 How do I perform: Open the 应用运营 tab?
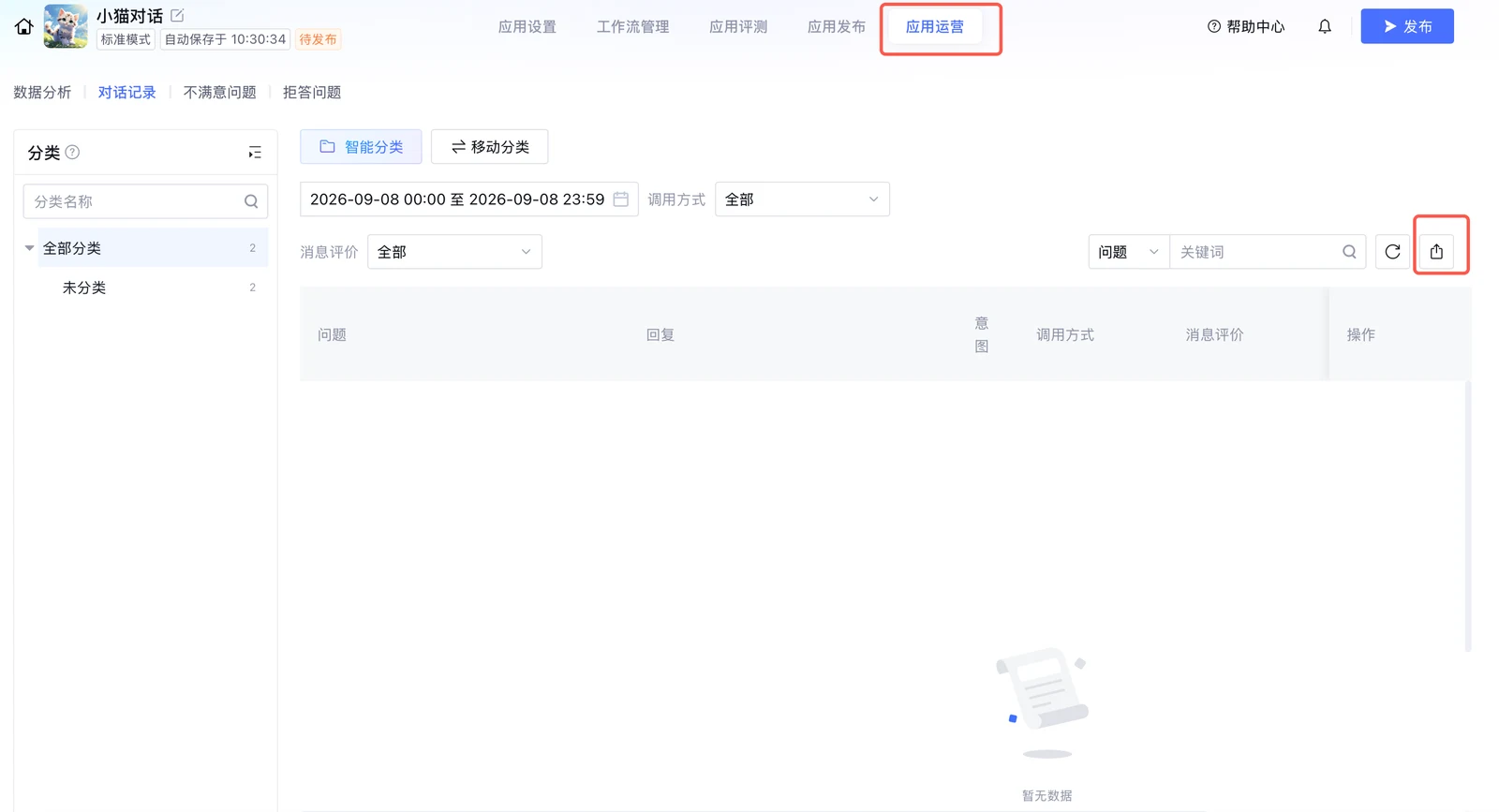coord(935,26)
